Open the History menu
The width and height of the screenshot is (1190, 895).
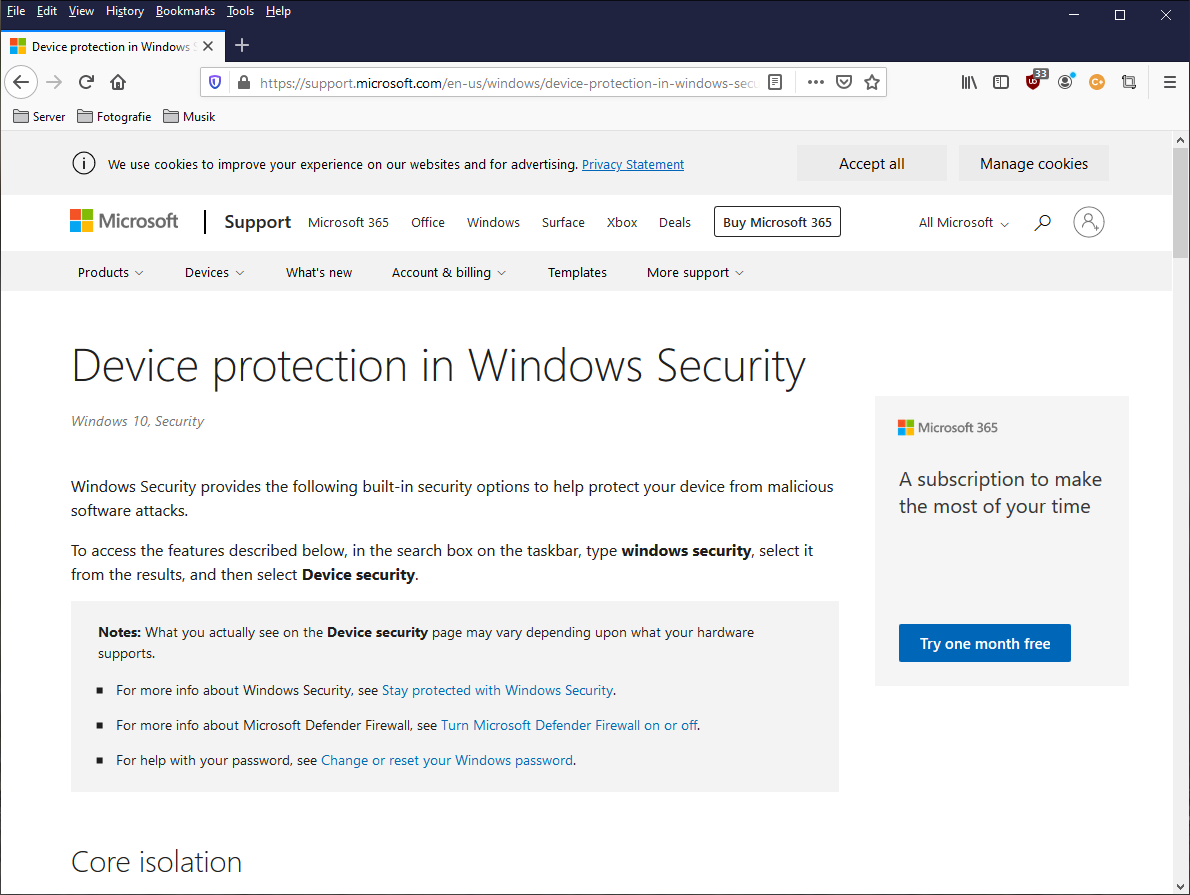(x=124, y=11)
